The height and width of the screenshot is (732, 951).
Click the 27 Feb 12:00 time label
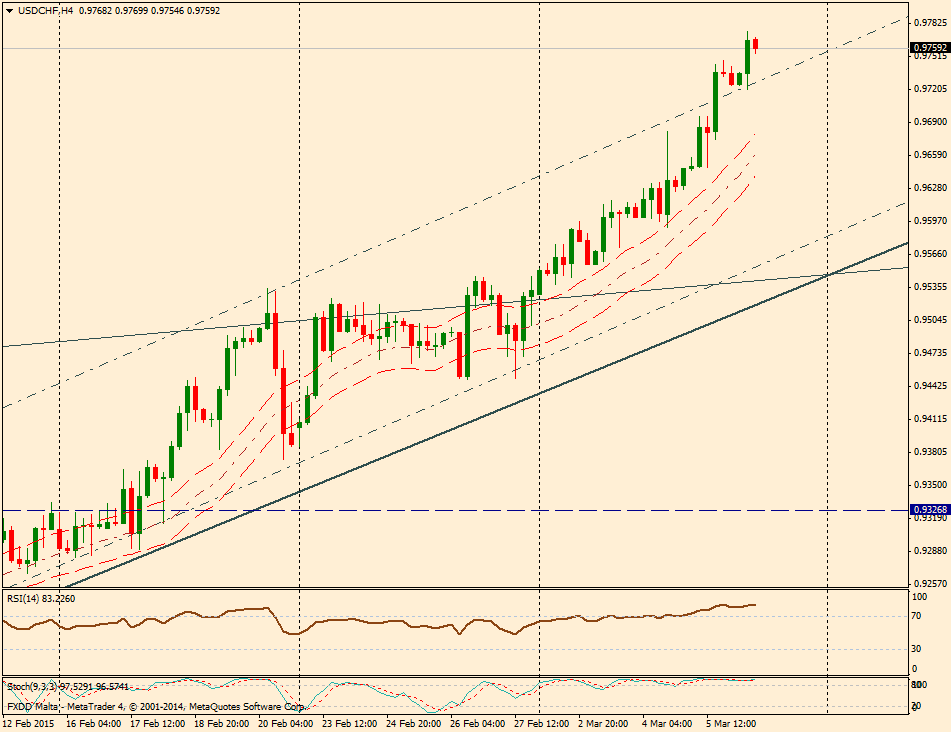[x=540, y=722]
